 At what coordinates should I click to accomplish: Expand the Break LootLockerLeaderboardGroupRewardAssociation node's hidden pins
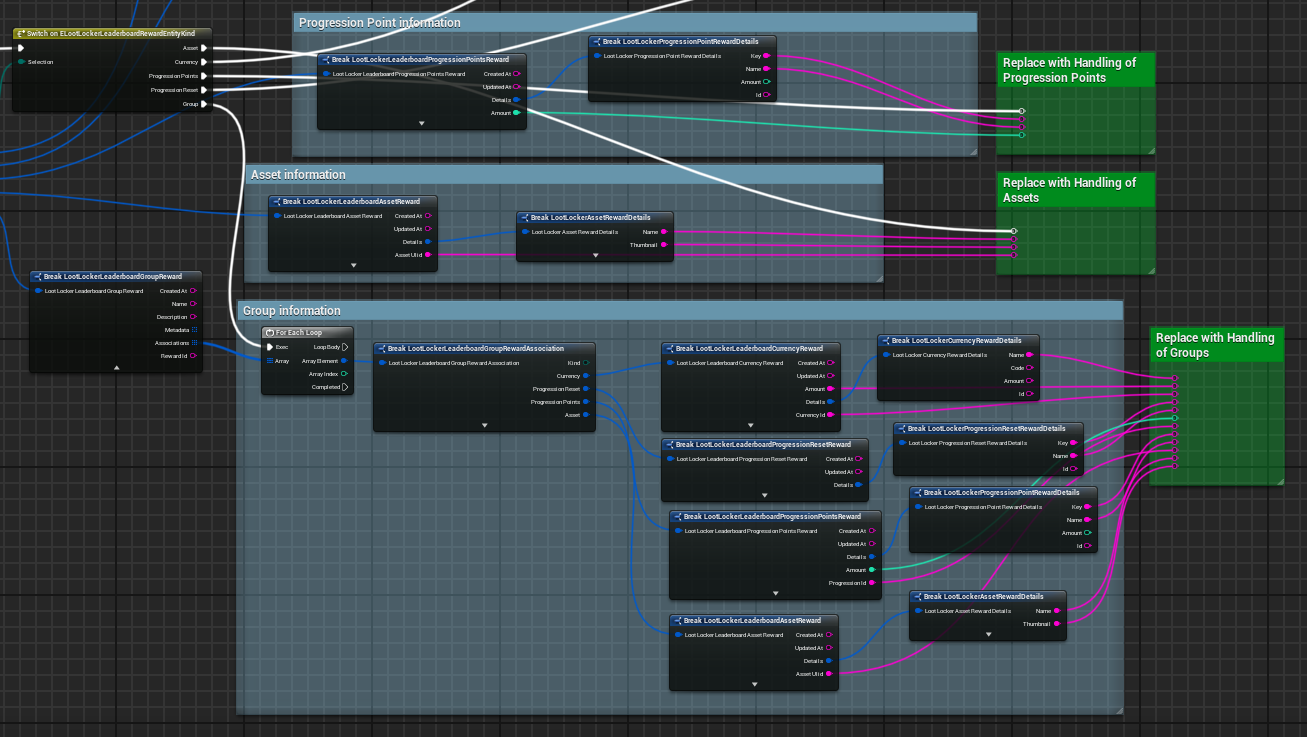[x=484, y=424]
